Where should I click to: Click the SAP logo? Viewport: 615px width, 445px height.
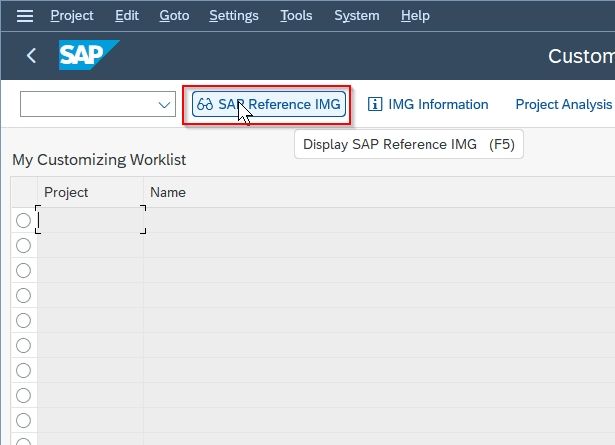pos(89,55)
